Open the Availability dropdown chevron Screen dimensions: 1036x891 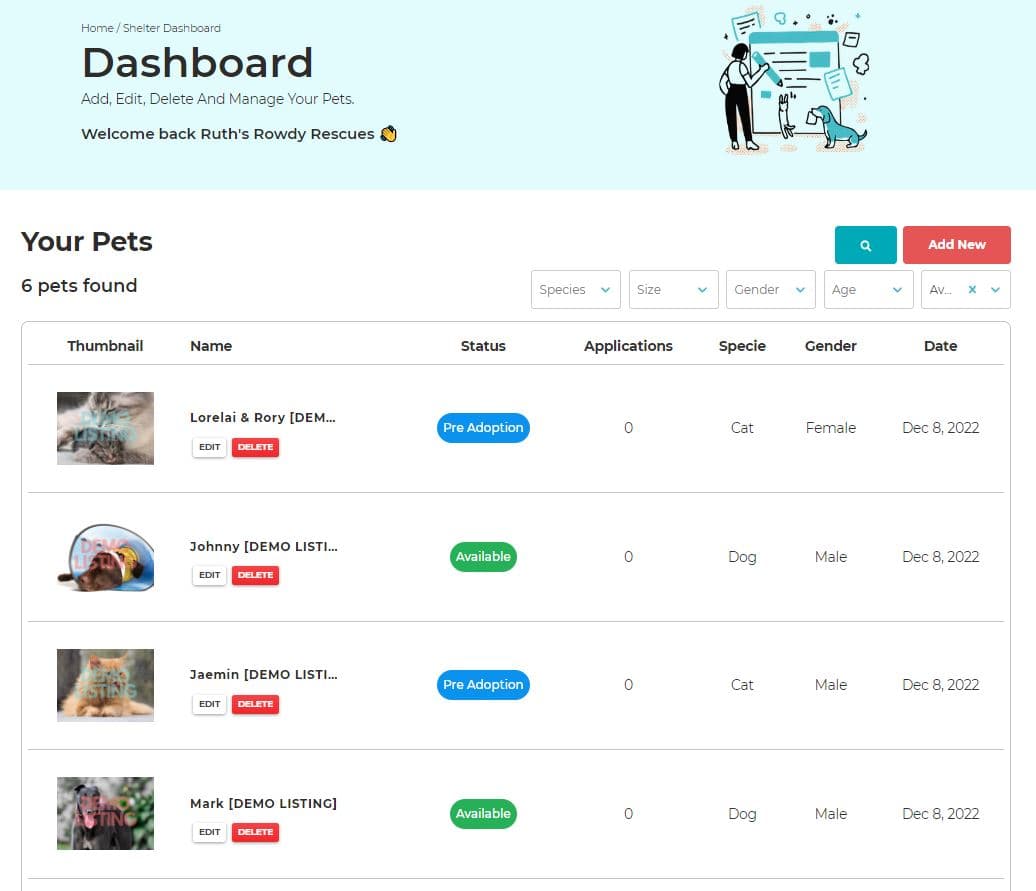994,289
